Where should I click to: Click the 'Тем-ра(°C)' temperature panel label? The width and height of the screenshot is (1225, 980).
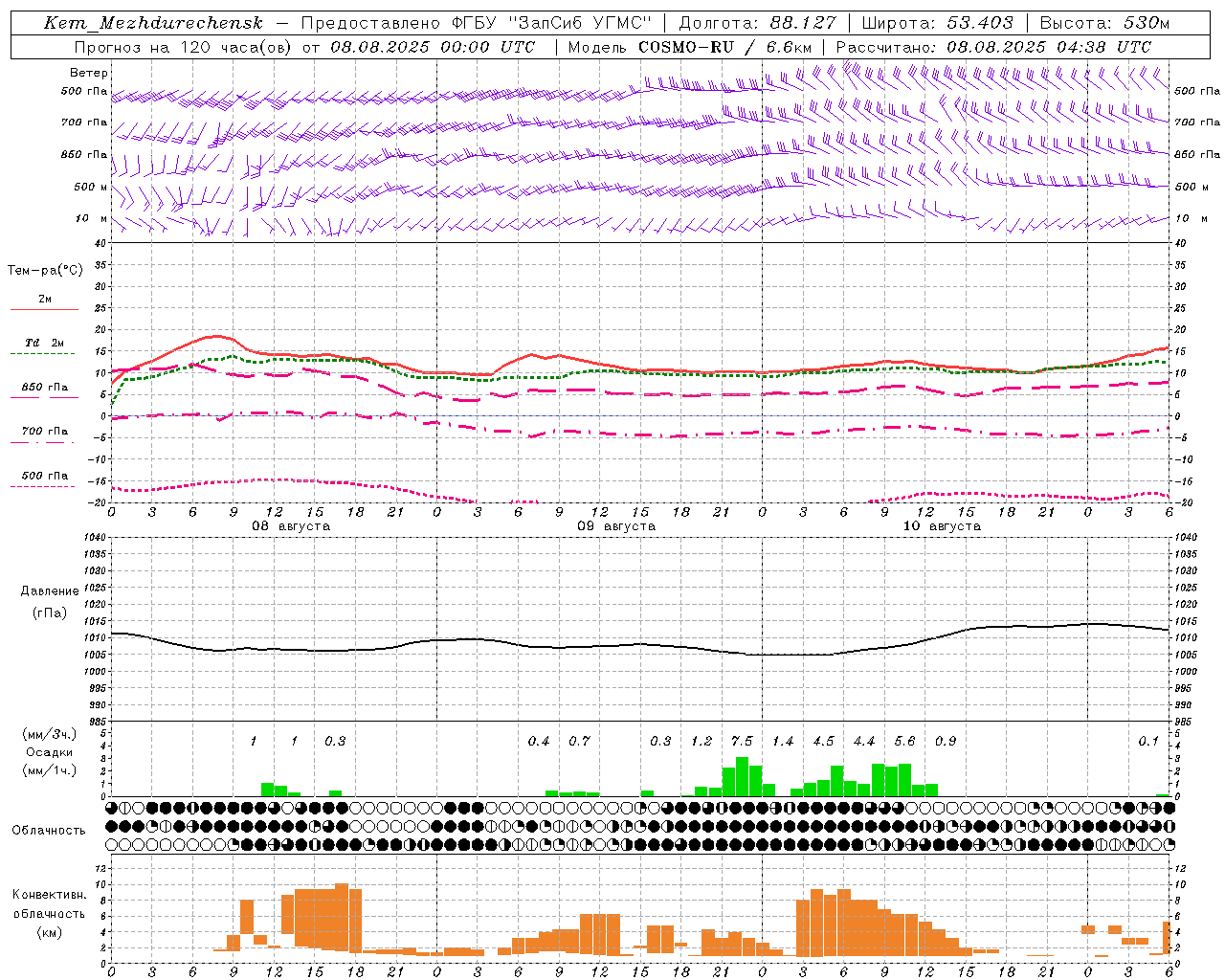point(45,270)
